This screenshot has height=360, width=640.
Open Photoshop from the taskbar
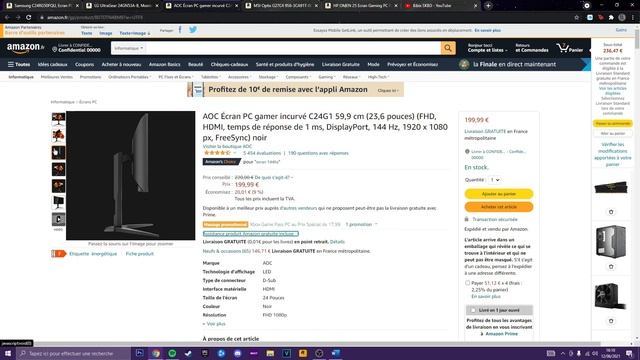pos(140,353)
